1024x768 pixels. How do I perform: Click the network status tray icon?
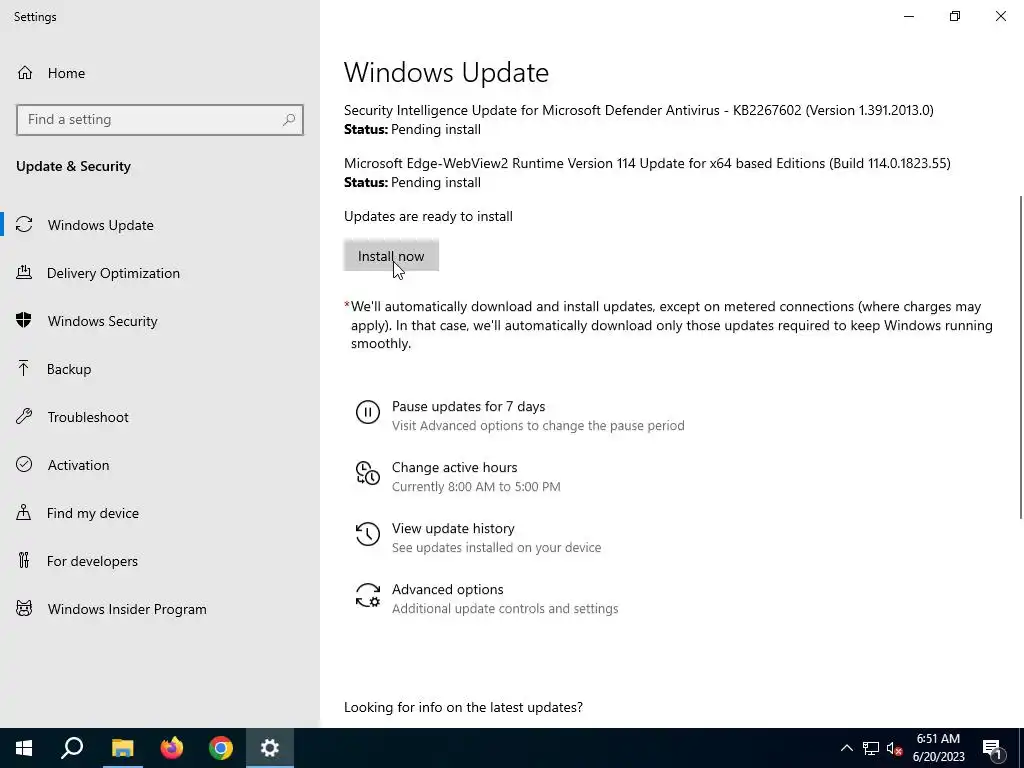[x=871, y=748]
